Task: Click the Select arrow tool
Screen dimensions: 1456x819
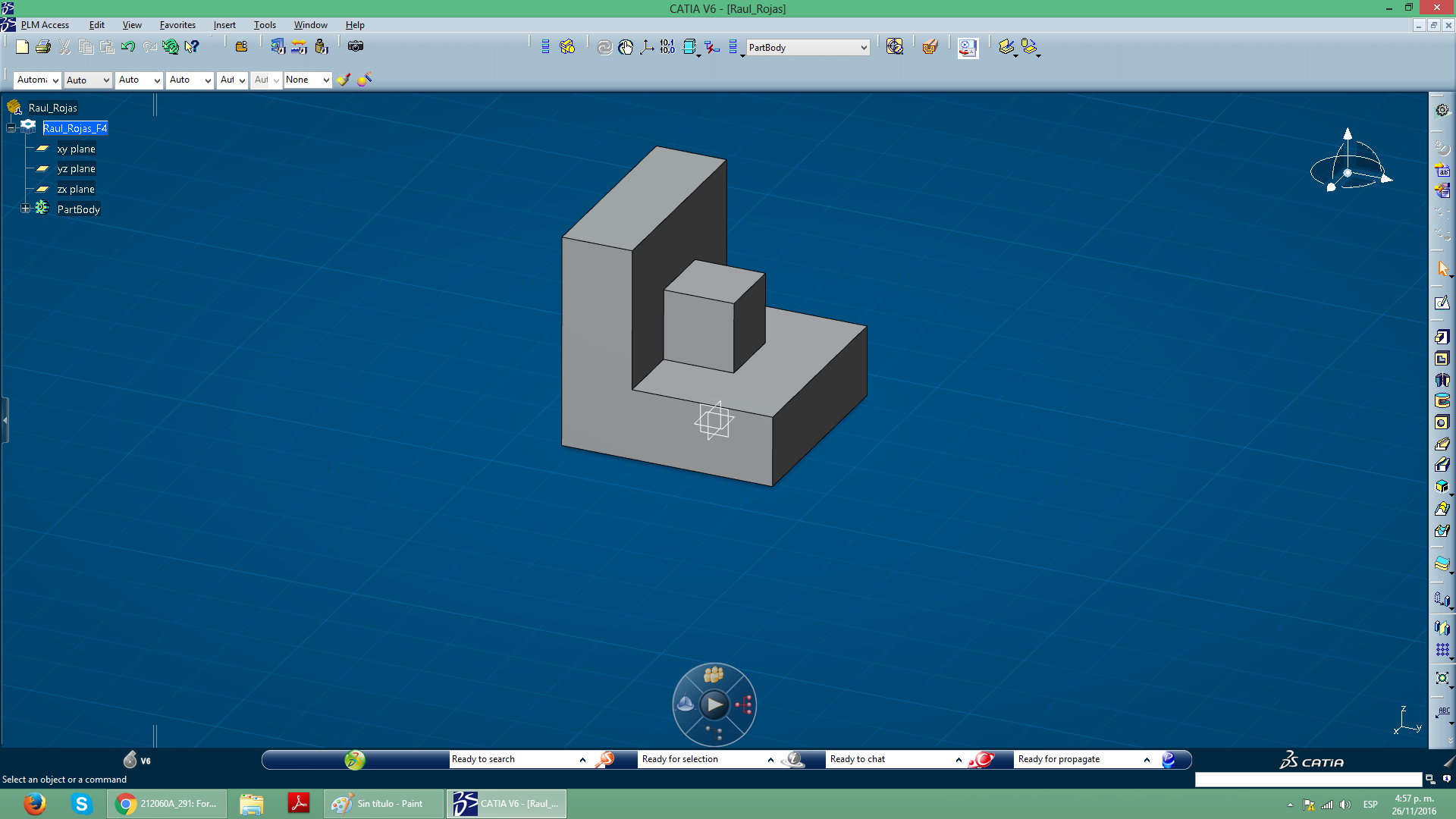Action: (1442, 268)
